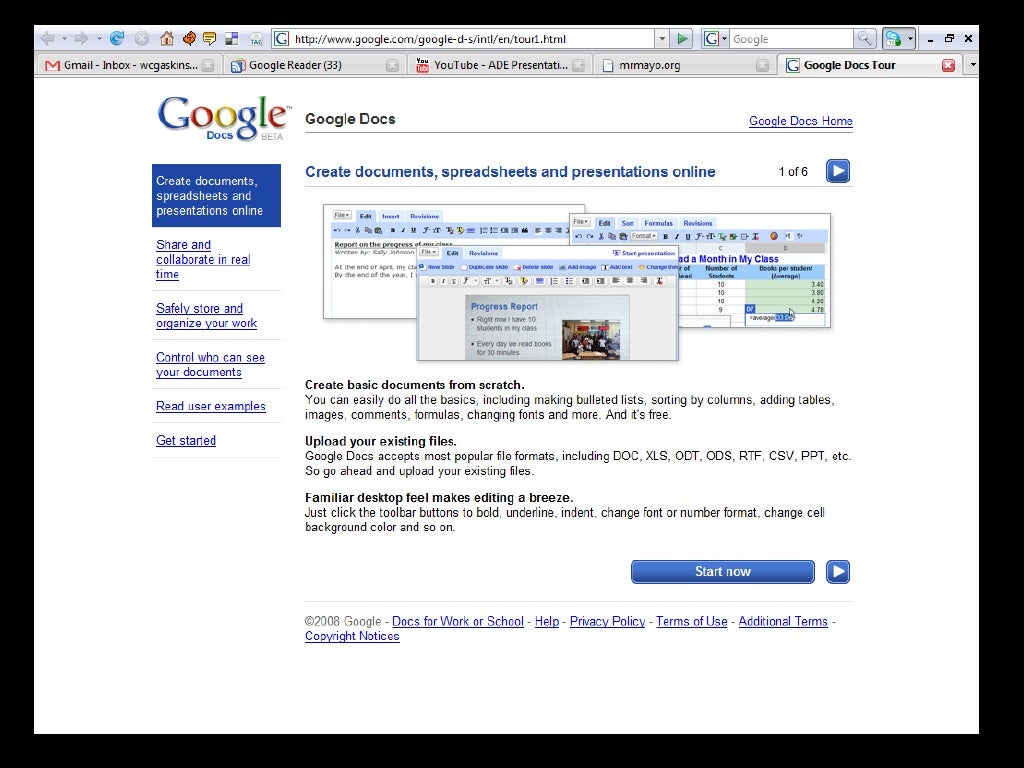Click the green-blue icon button right of search

(893, 39)
